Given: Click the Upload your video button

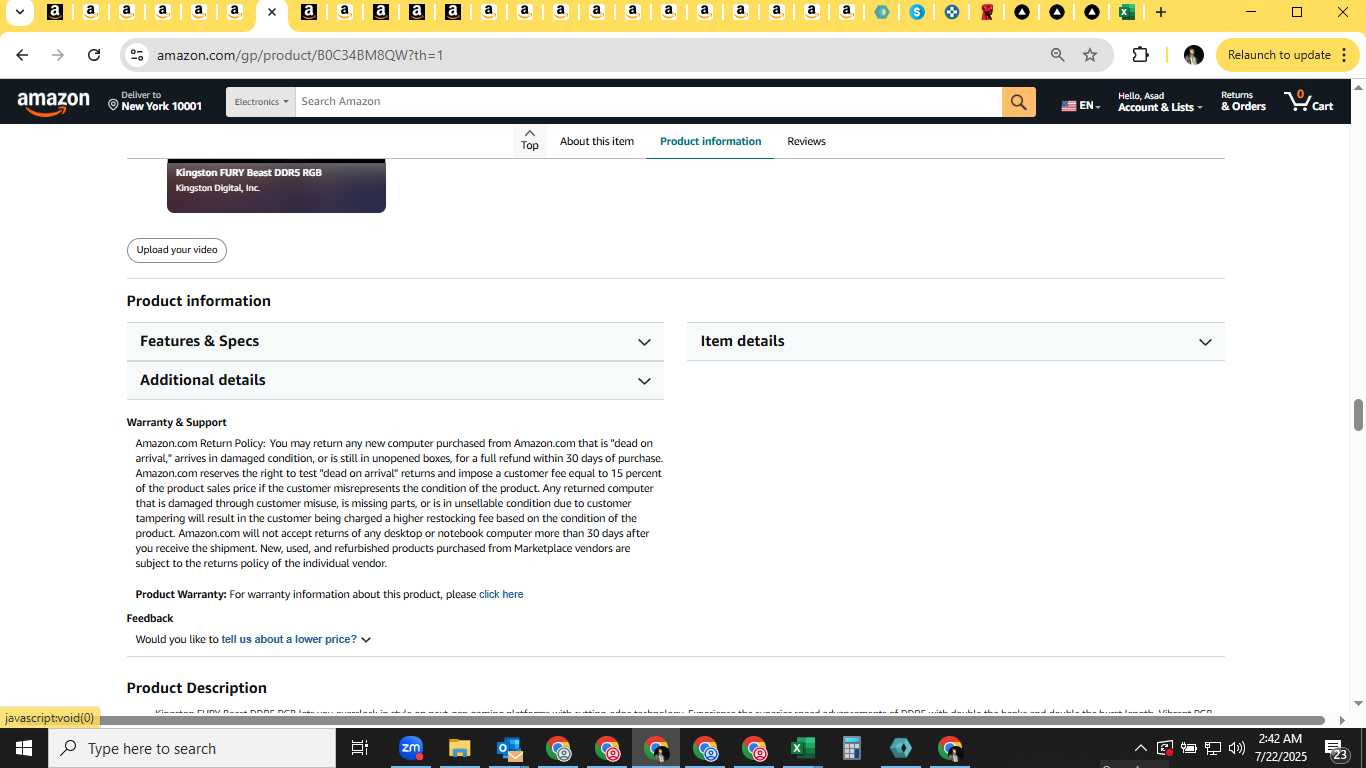Looking at the screenshot, I should (x=177, y=250).
